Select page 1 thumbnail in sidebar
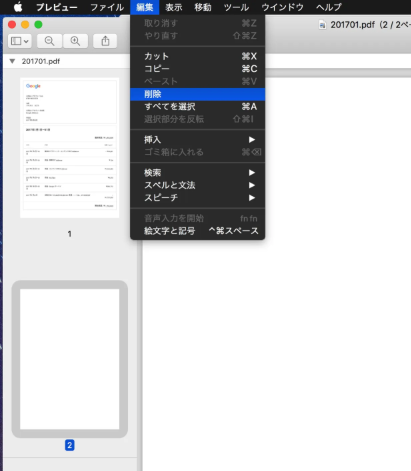The image size is (411, 471). click(x=70, y=148)
